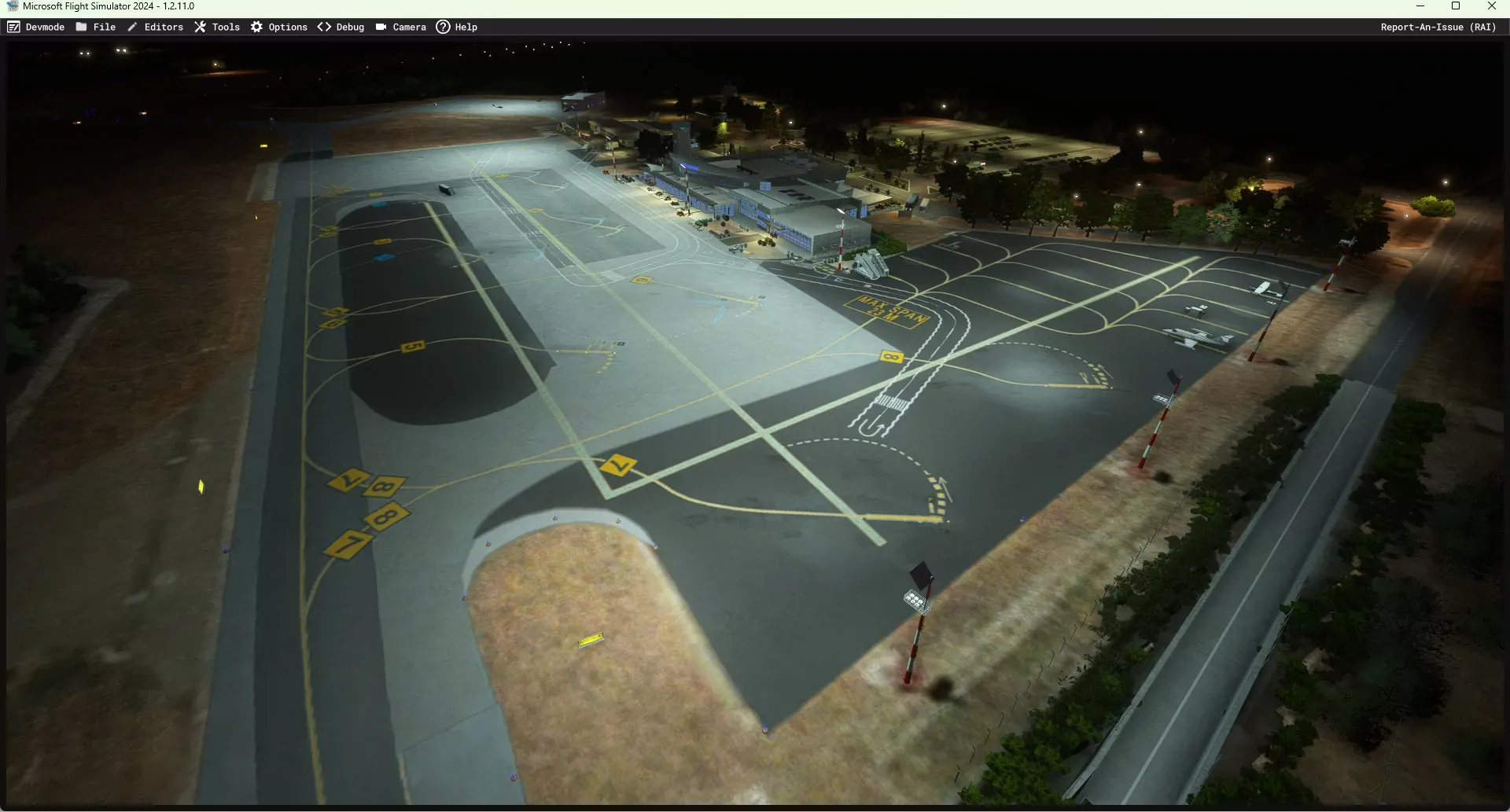Viewport: 1510px width, 812px height.
Task: Click the dark vehicle on the apron
Action: pos(446,189)
